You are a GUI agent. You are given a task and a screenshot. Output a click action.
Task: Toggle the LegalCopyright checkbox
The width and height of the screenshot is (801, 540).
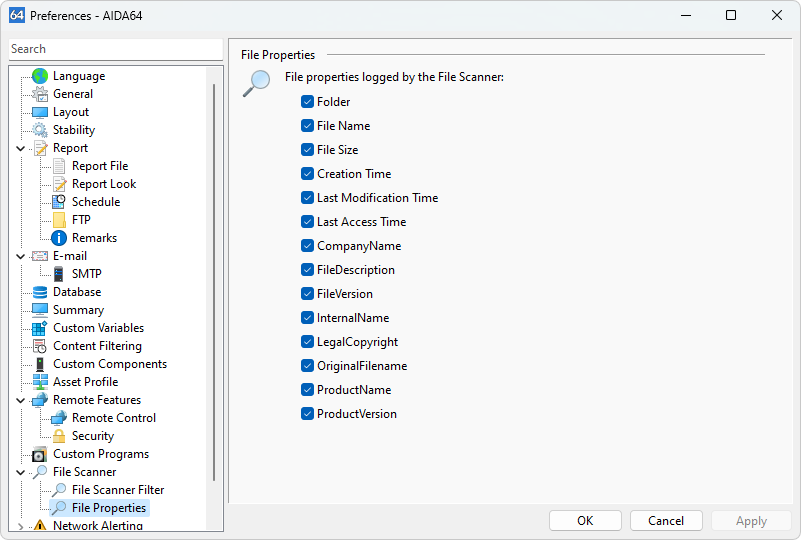coord(308,342)
